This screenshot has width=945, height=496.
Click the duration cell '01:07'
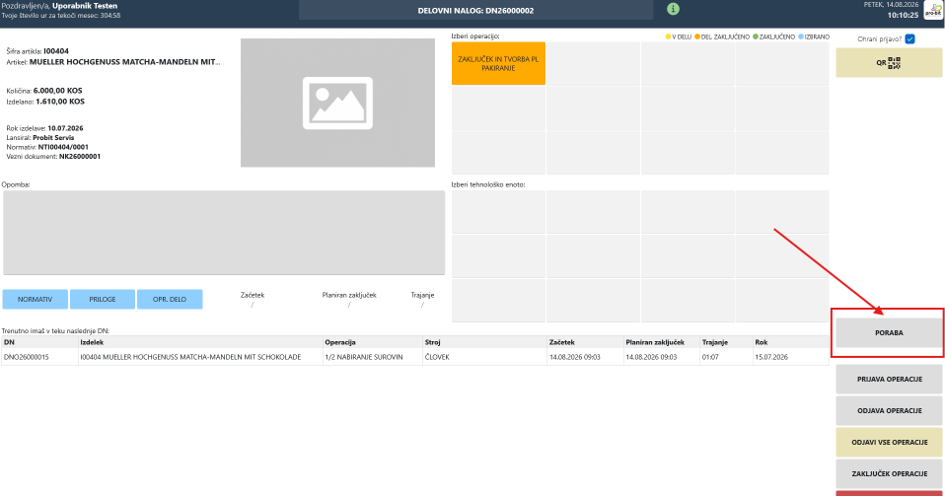pos(726,357)
